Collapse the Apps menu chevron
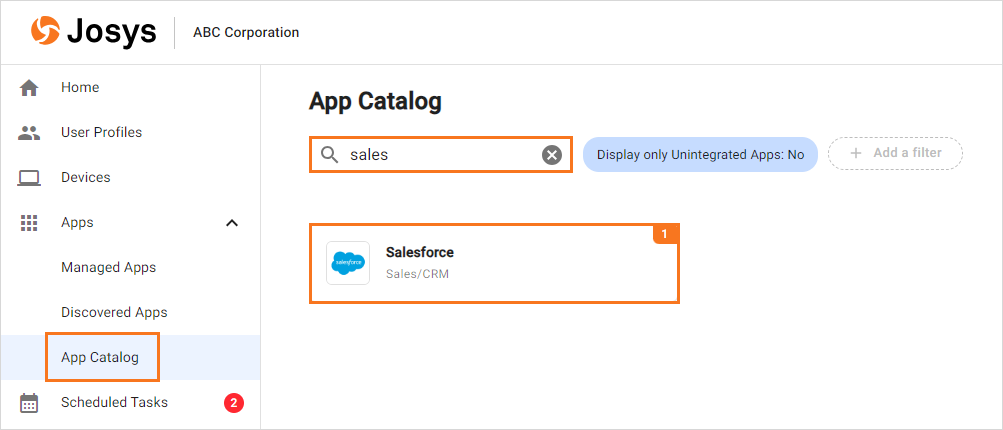The height and width of the screenshot is (430, 1003). pyautogui.click(x=232, y=223)
